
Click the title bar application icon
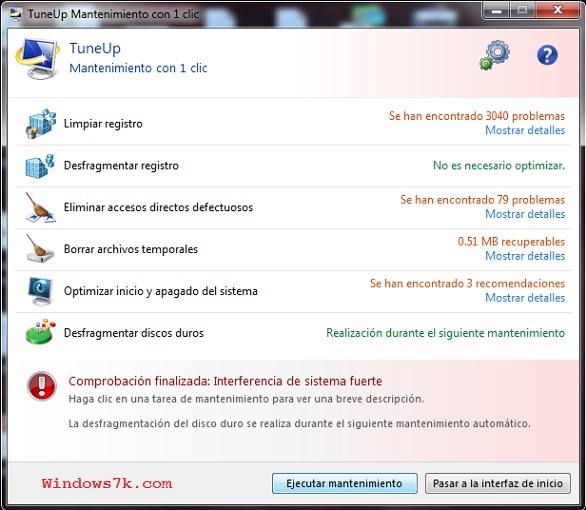[15, 14]
